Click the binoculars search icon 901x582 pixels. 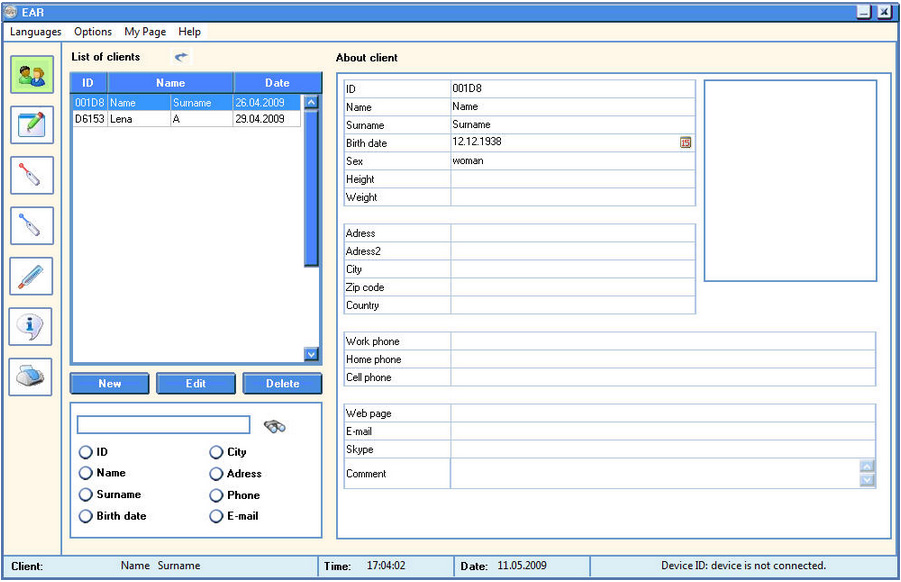click(275, 426)
